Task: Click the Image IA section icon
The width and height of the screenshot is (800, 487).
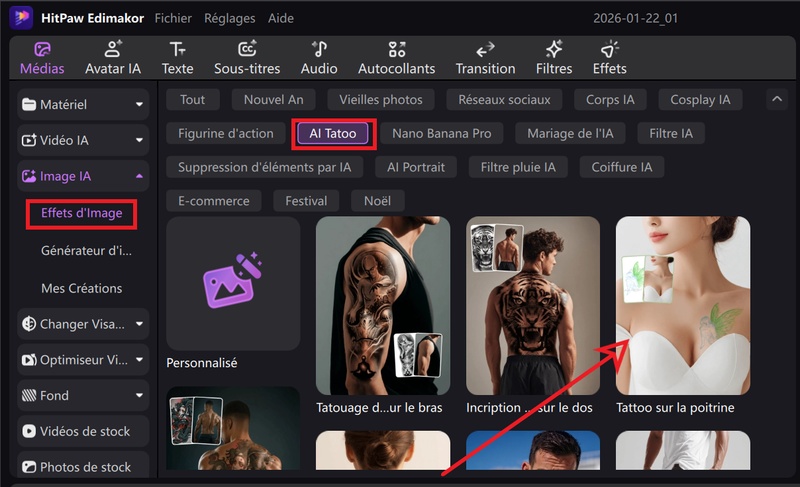Action: pyautogui.click(x=29, y=176)
